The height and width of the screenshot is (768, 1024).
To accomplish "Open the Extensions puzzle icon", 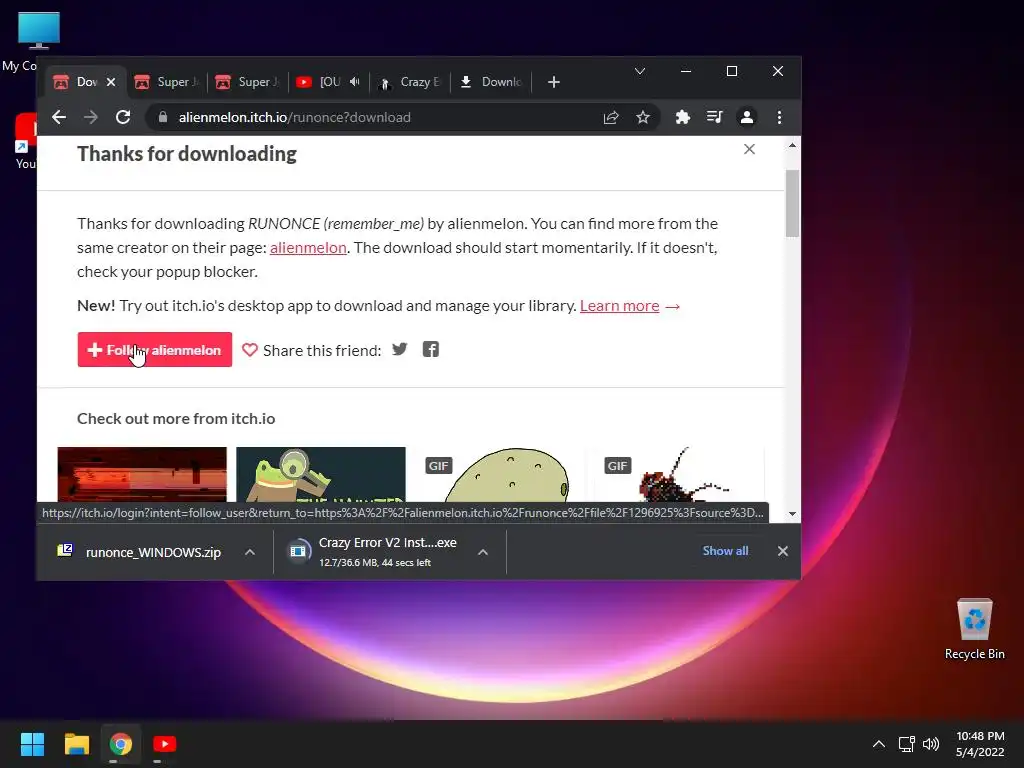I will click(x=682, y=118).
